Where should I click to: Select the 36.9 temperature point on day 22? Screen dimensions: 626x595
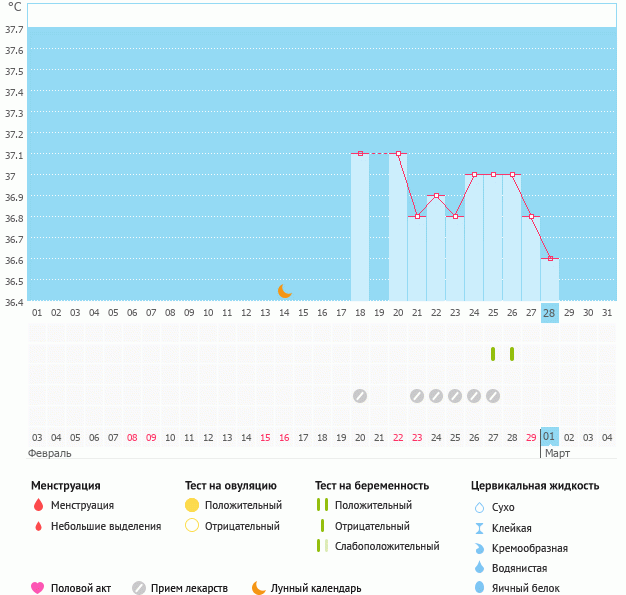436,196
